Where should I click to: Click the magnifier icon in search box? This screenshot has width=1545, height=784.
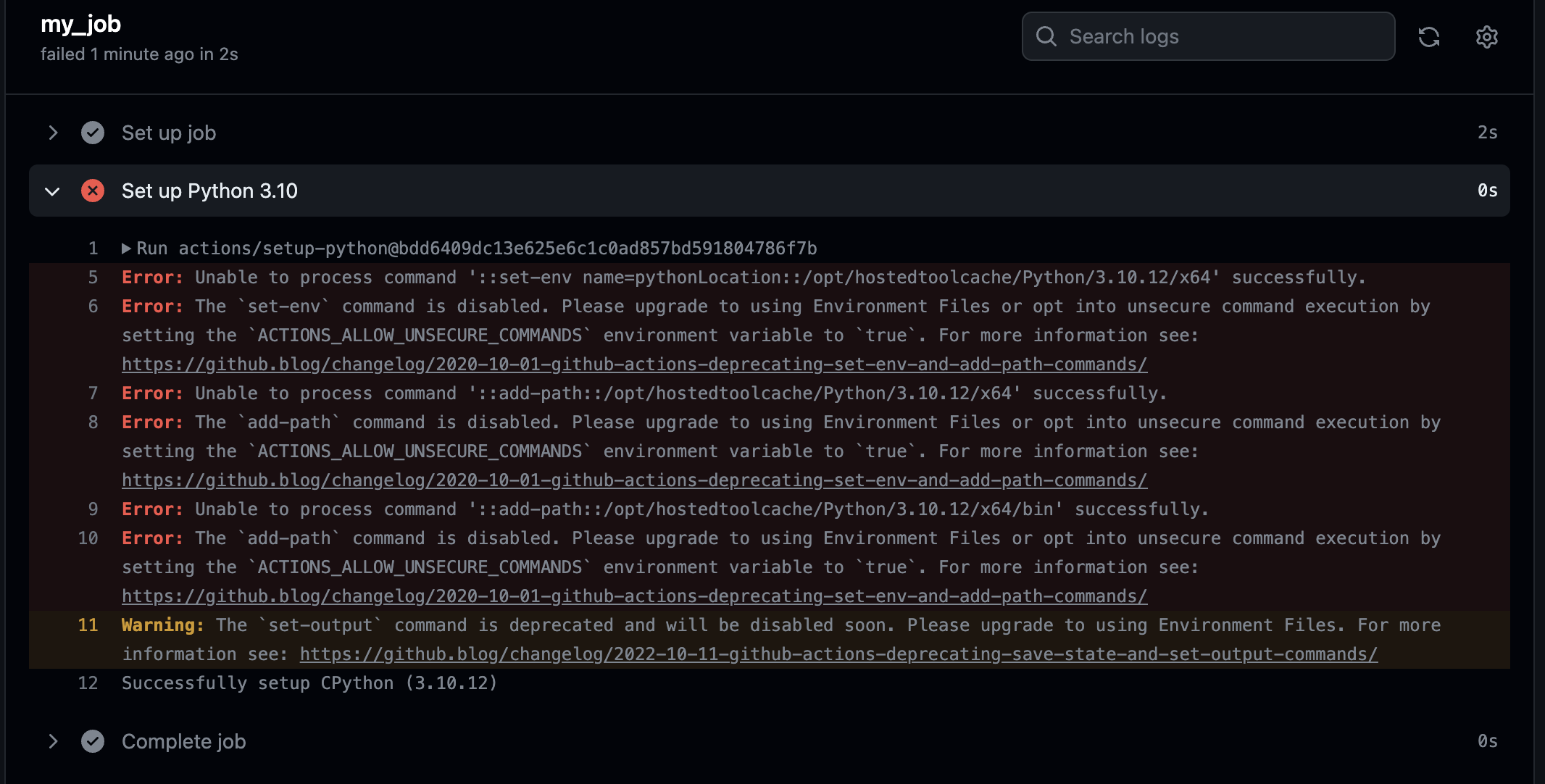tap(1046, 36)
